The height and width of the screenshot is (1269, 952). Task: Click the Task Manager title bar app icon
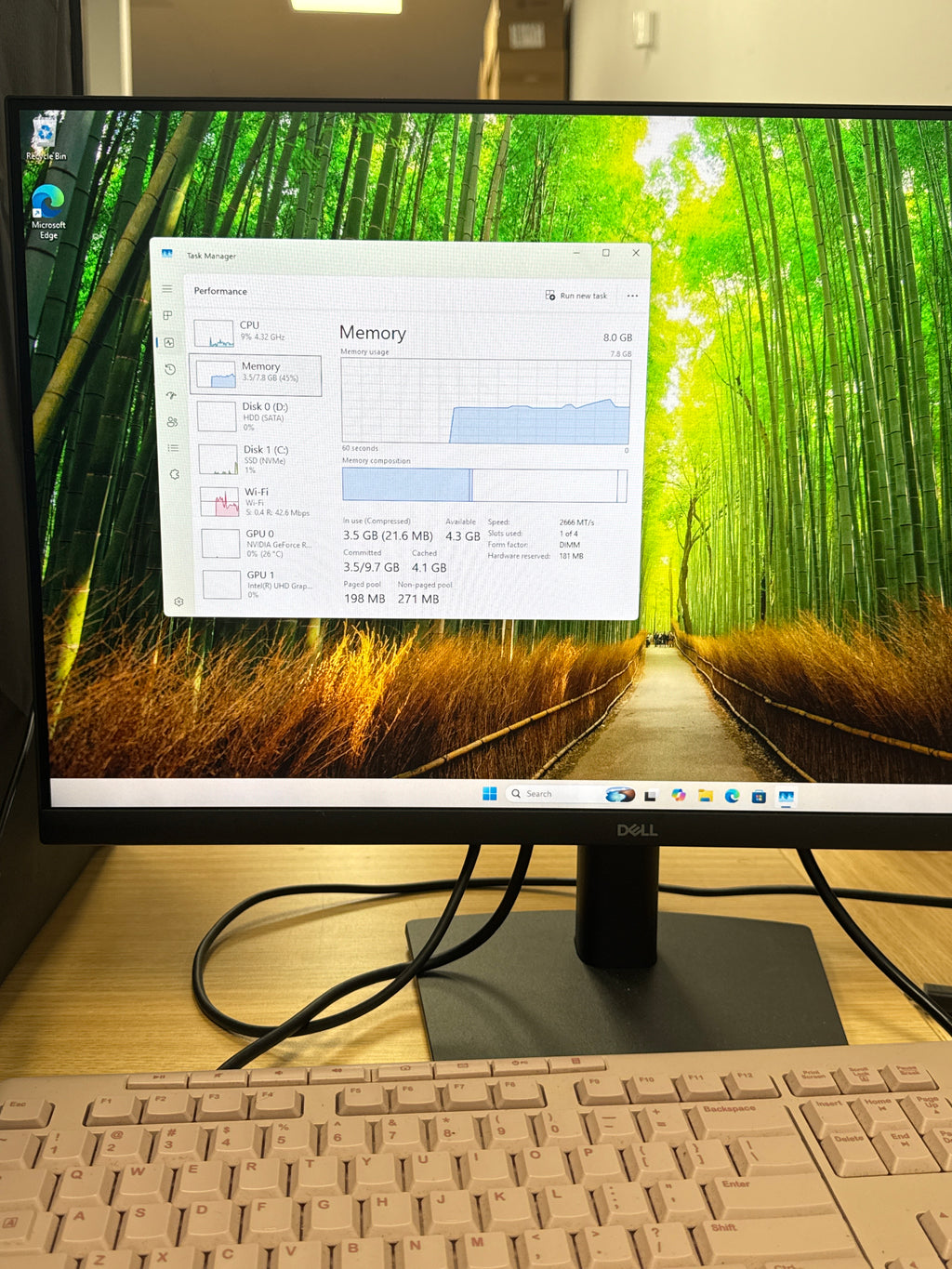point(167,254)
